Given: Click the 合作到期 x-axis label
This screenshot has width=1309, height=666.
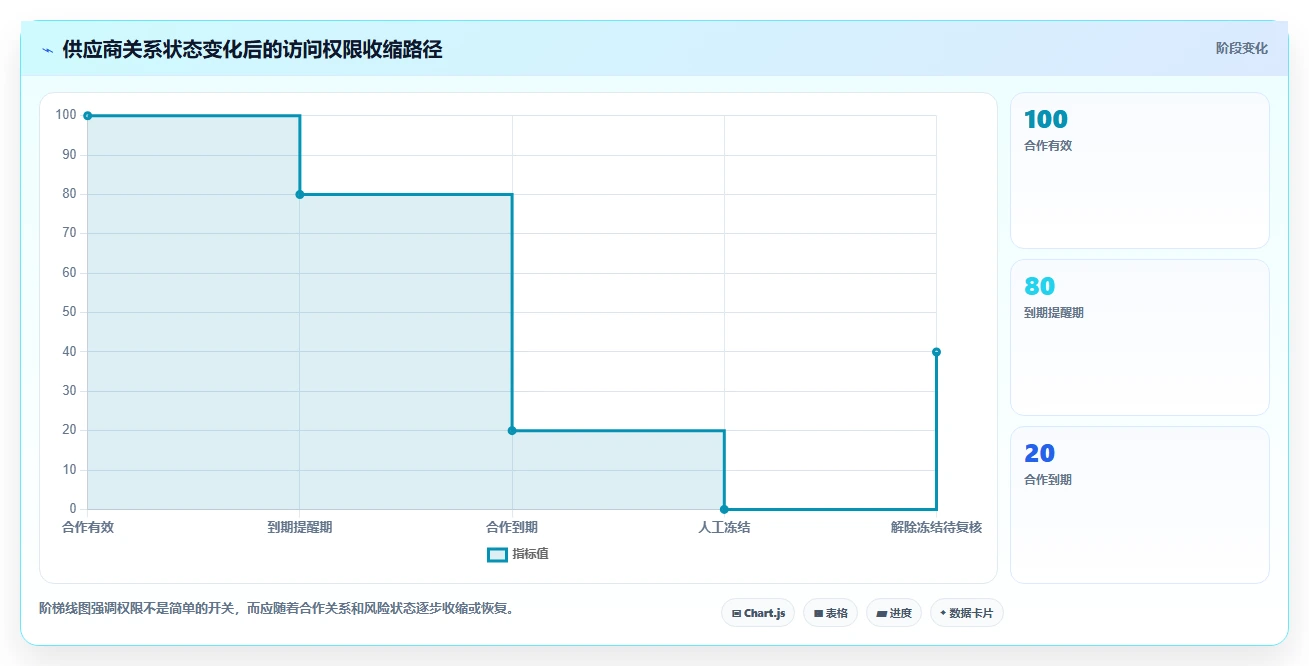Looking at the screenshot, I should pyautogui.click(x=512, y=528).
